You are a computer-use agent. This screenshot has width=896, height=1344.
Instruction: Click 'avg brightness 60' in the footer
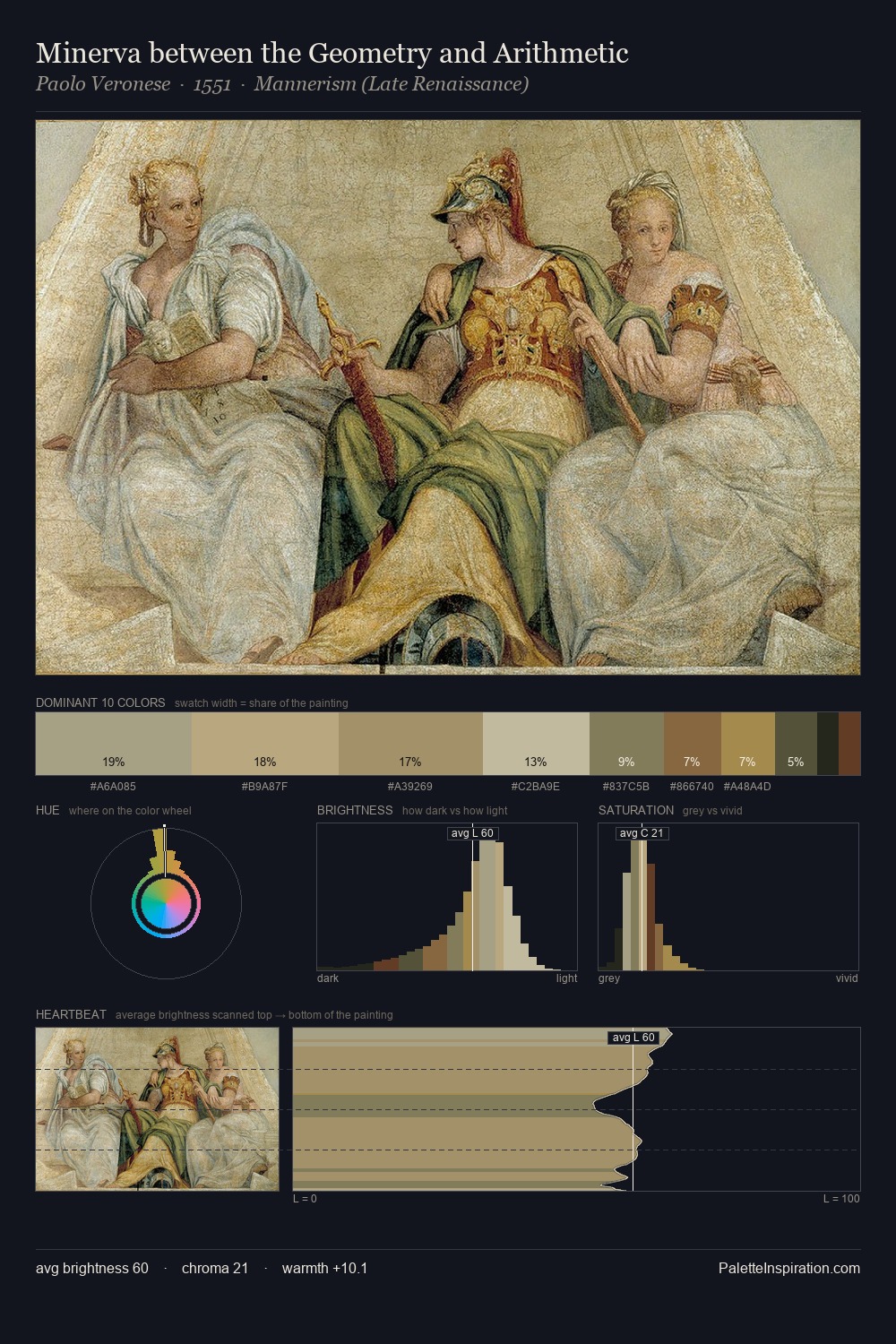coord(92,1268)
